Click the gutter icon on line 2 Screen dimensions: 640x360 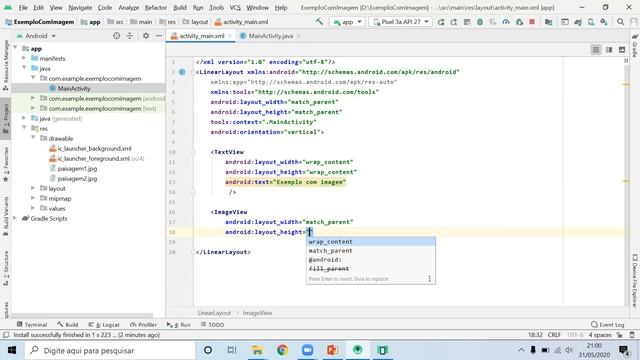pyautogui.click(x=182, y=72)
